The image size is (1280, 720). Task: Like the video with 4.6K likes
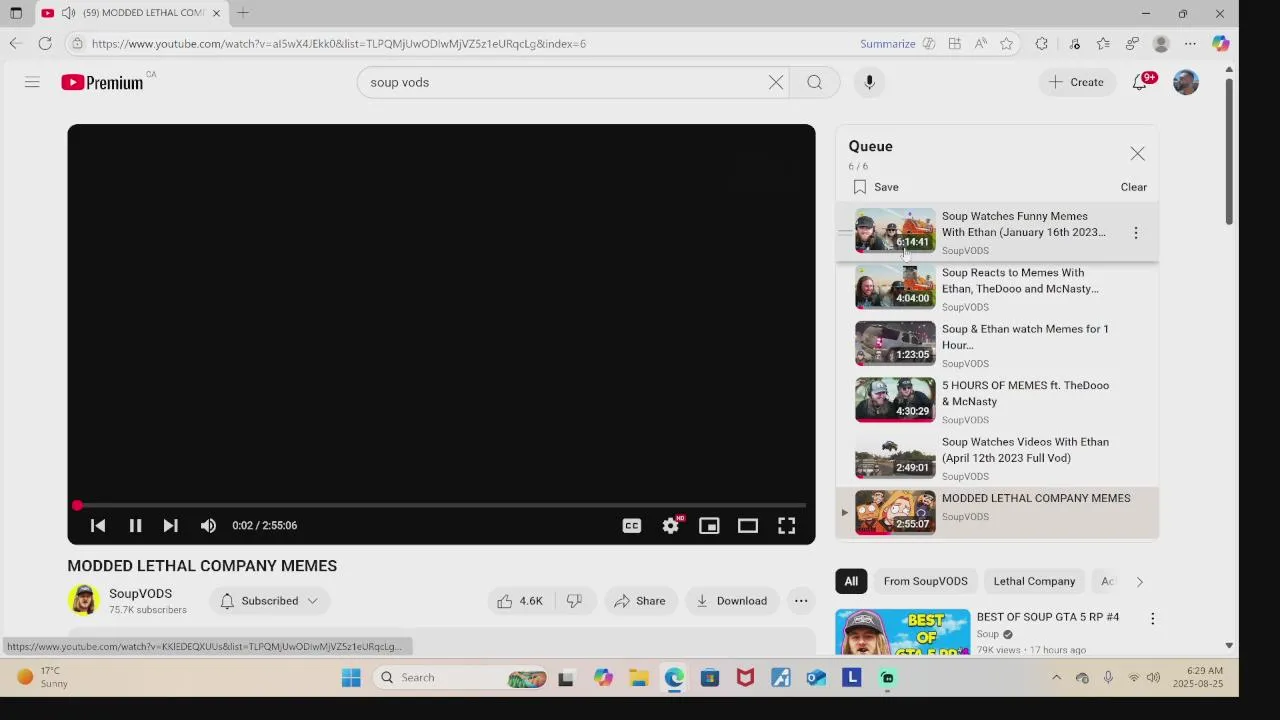click(519, 601)
